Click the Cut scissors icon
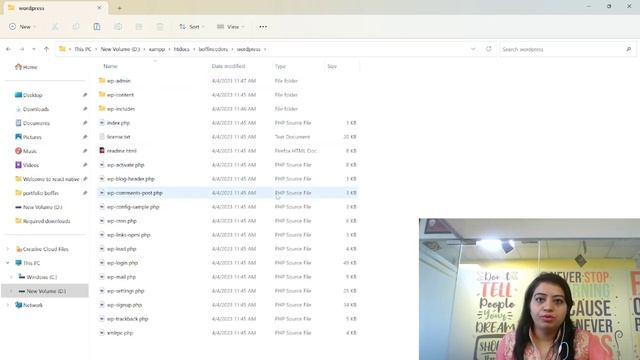 coord(55,27)
